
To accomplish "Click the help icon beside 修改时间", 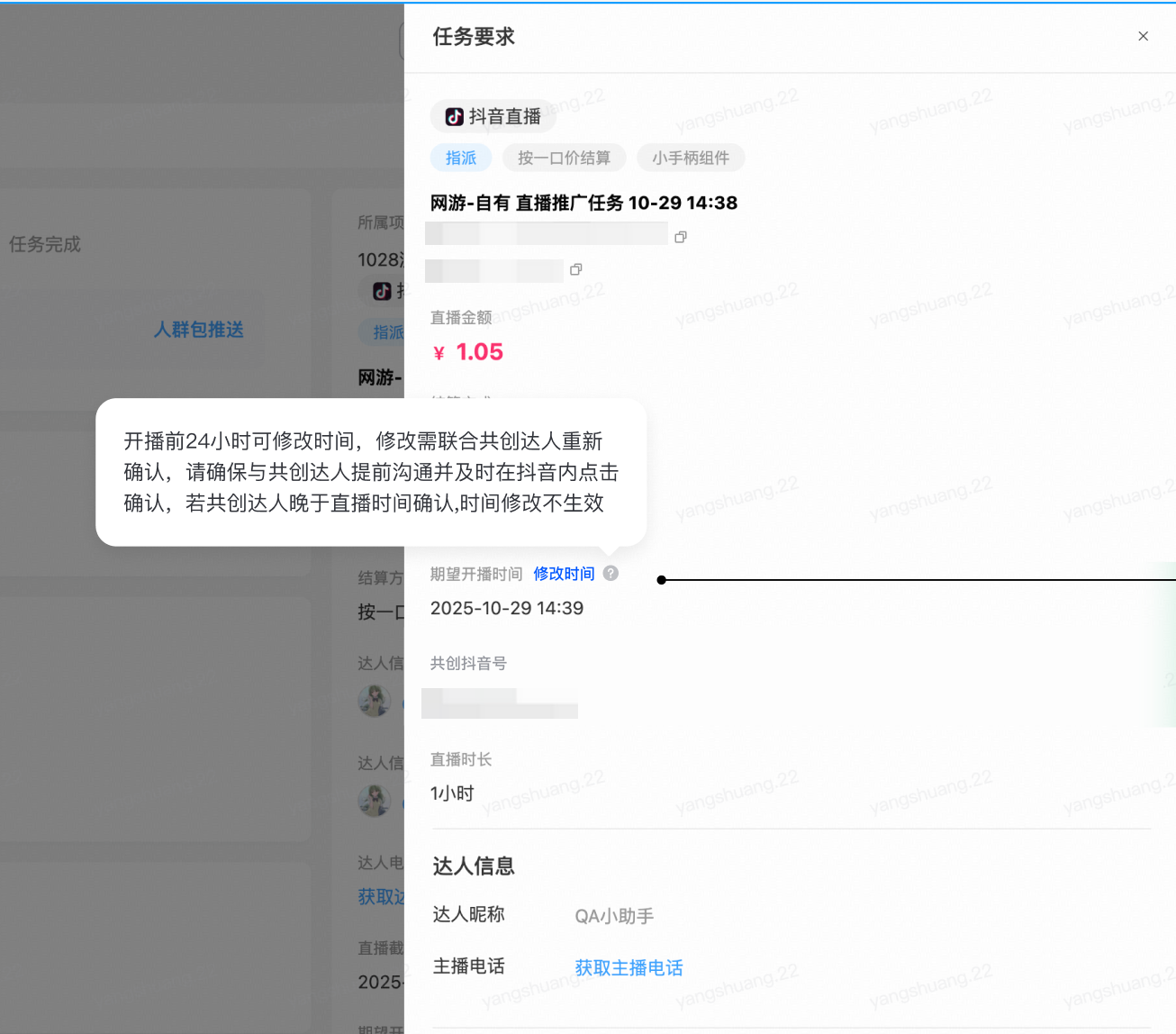I will point(611,574).
